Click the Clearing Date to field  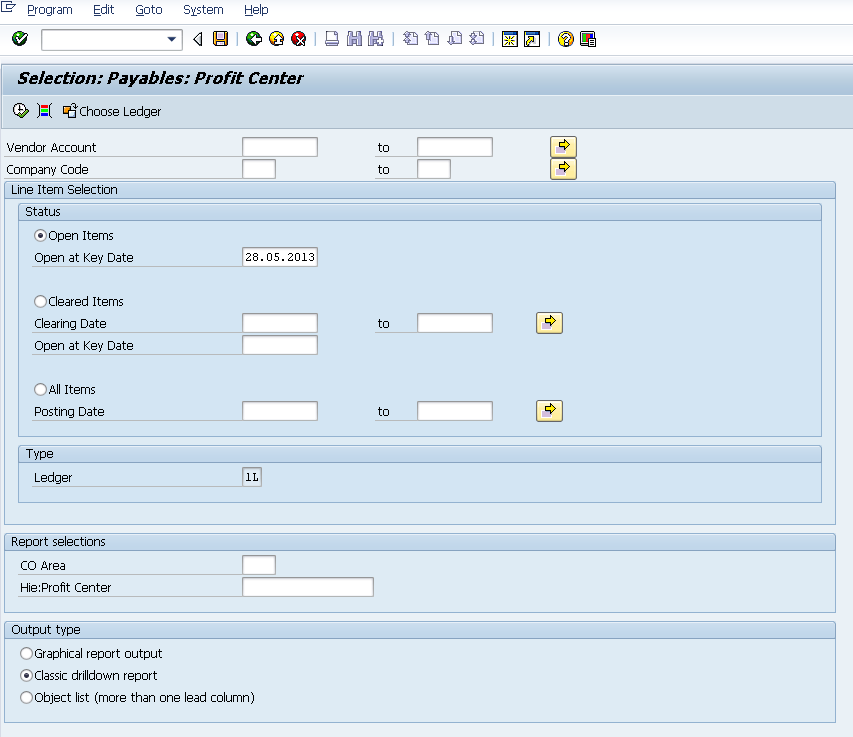pos(455,323)
